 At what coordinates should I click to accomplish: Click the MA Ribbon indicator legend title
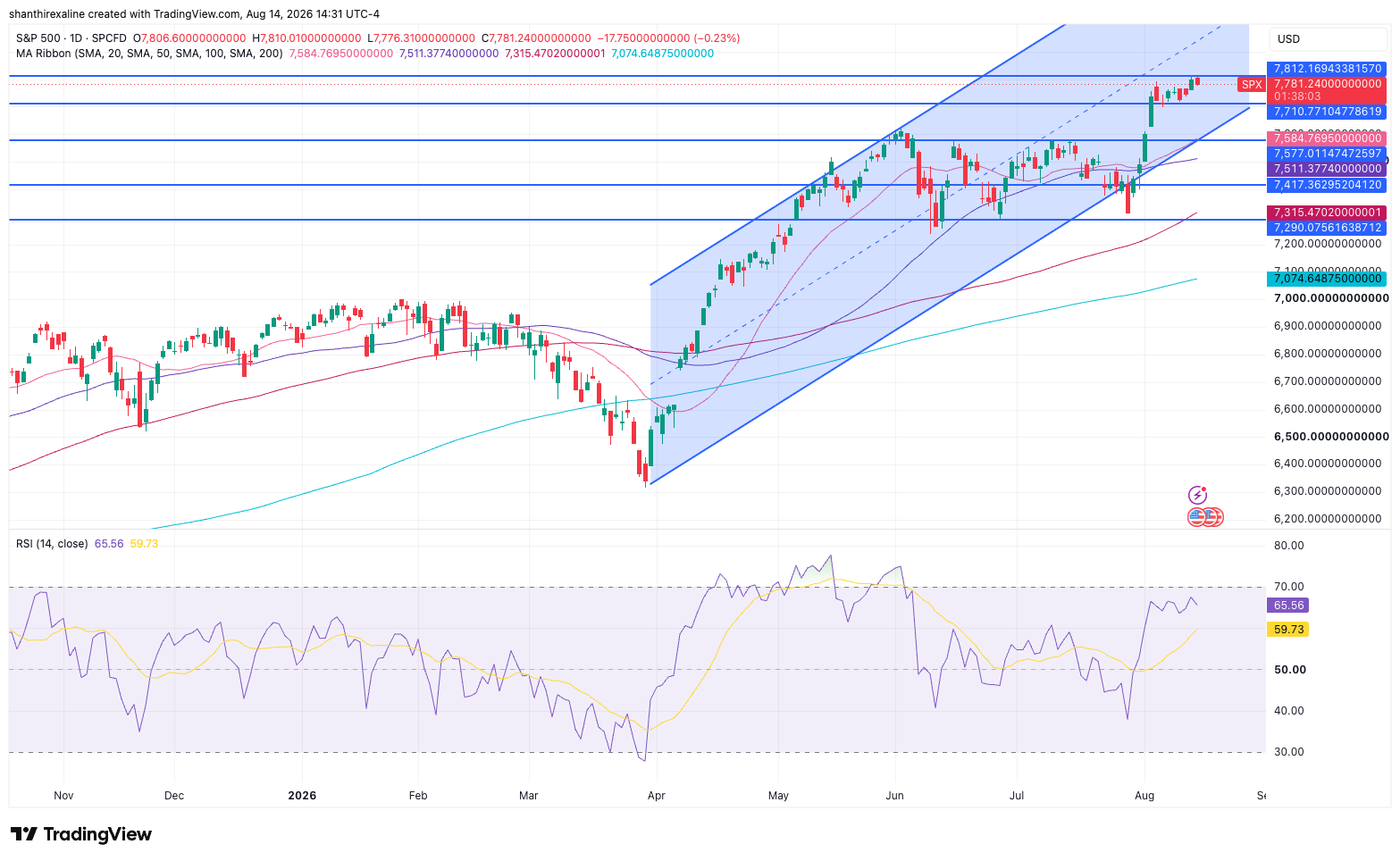tap(149, 54)
